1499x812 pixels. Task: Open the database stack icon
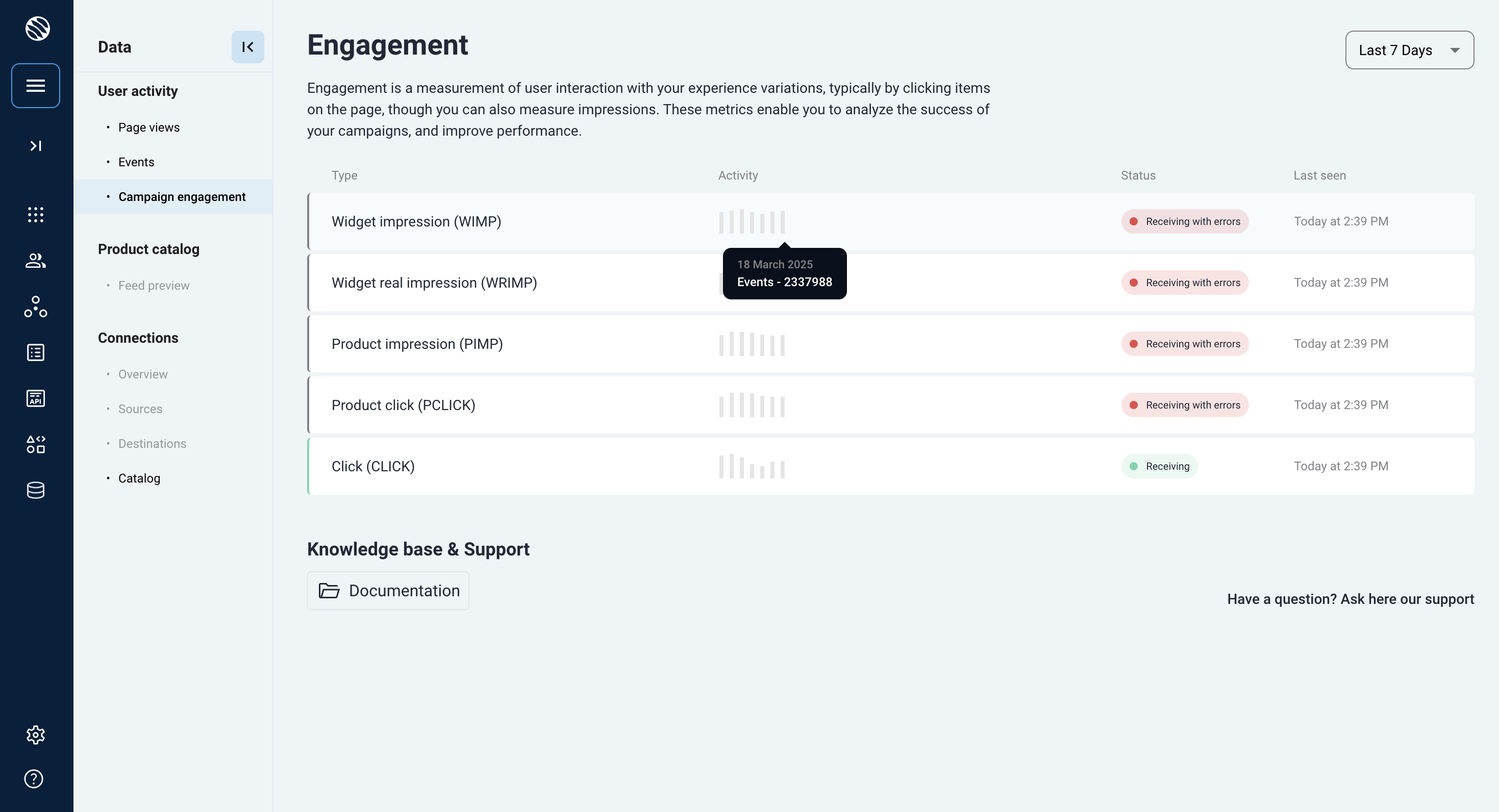(x=36, y=490)
